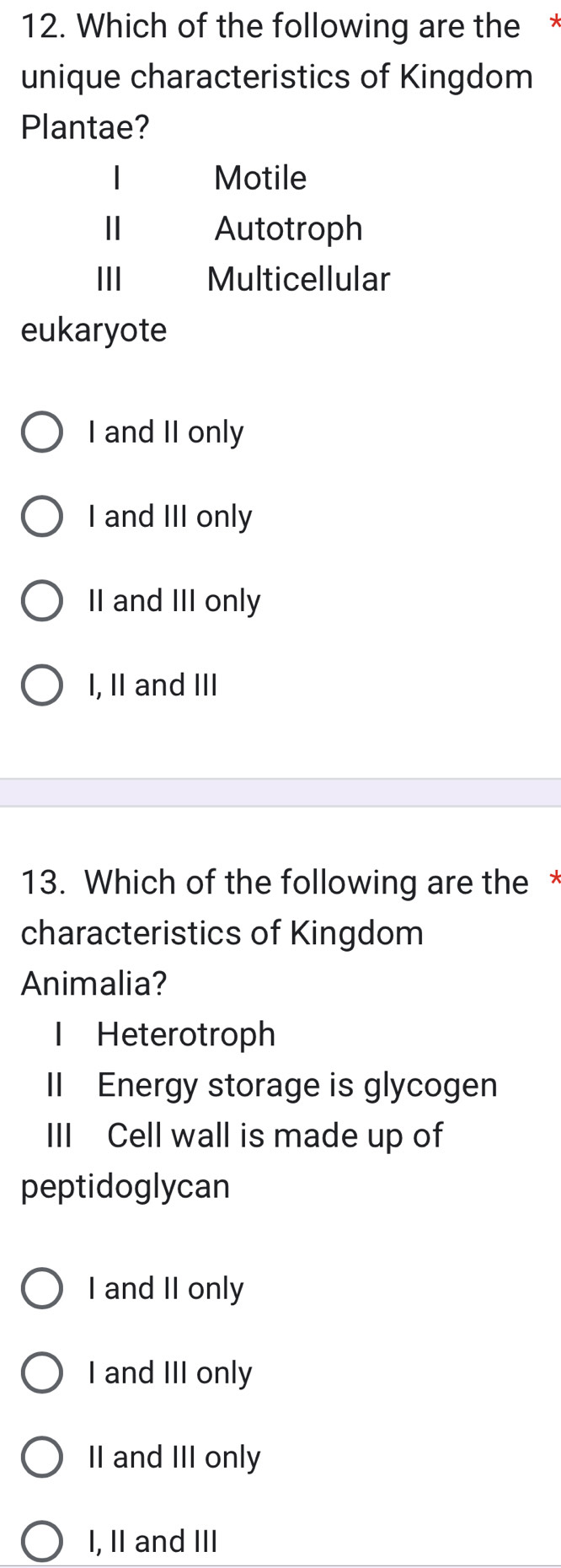Viewport: 561px width, 1568px height.
Task: Click the "Motile" option label
Action: coord(259,177)
